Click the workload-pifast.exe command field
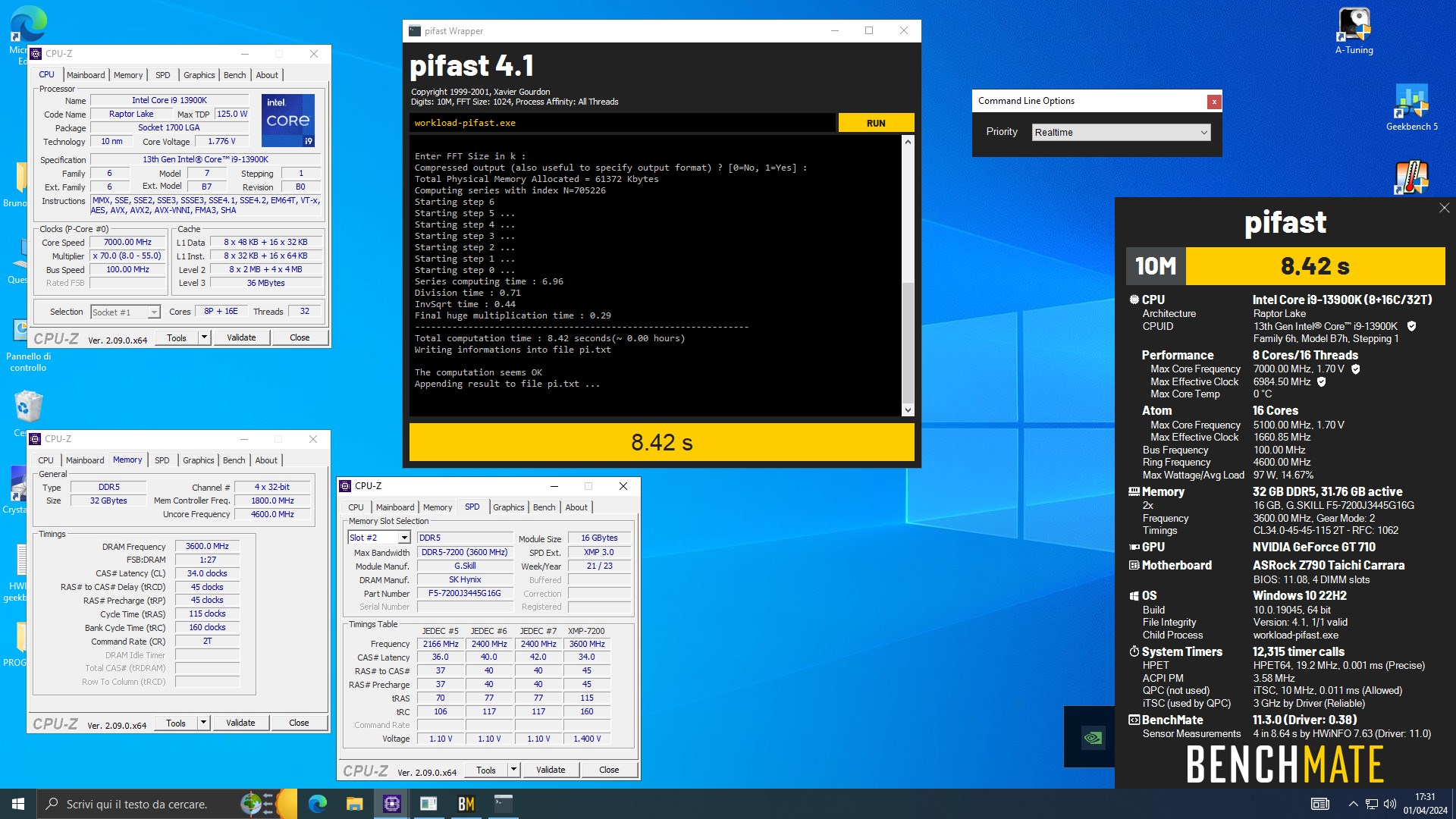Screen dimensions: 1456x819 tap(622, 123)
